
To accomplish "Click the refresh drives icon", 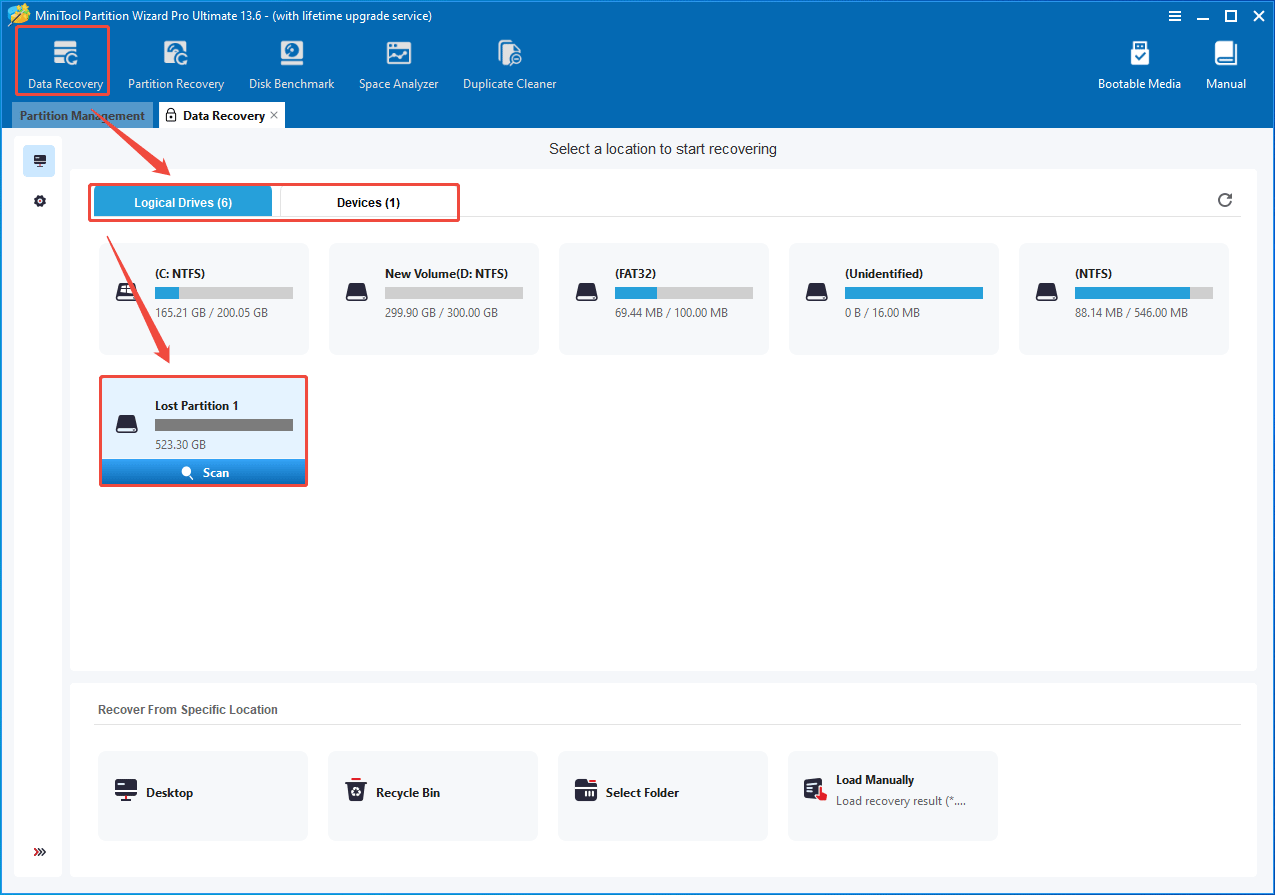I will tap(1224, 201).
